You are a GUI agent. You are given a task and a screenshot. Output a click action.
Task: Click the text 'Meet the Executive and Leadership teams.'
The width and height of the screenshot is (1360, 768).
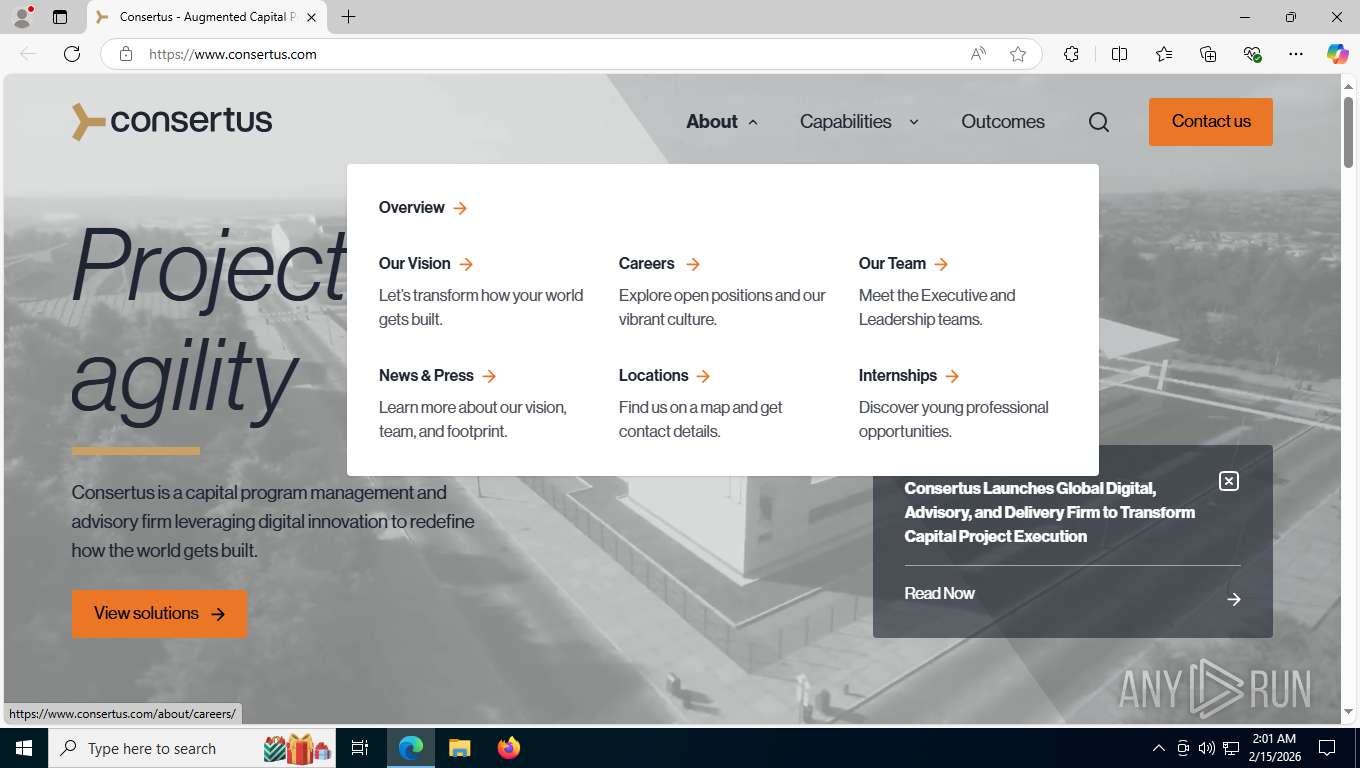click(937, 308)
